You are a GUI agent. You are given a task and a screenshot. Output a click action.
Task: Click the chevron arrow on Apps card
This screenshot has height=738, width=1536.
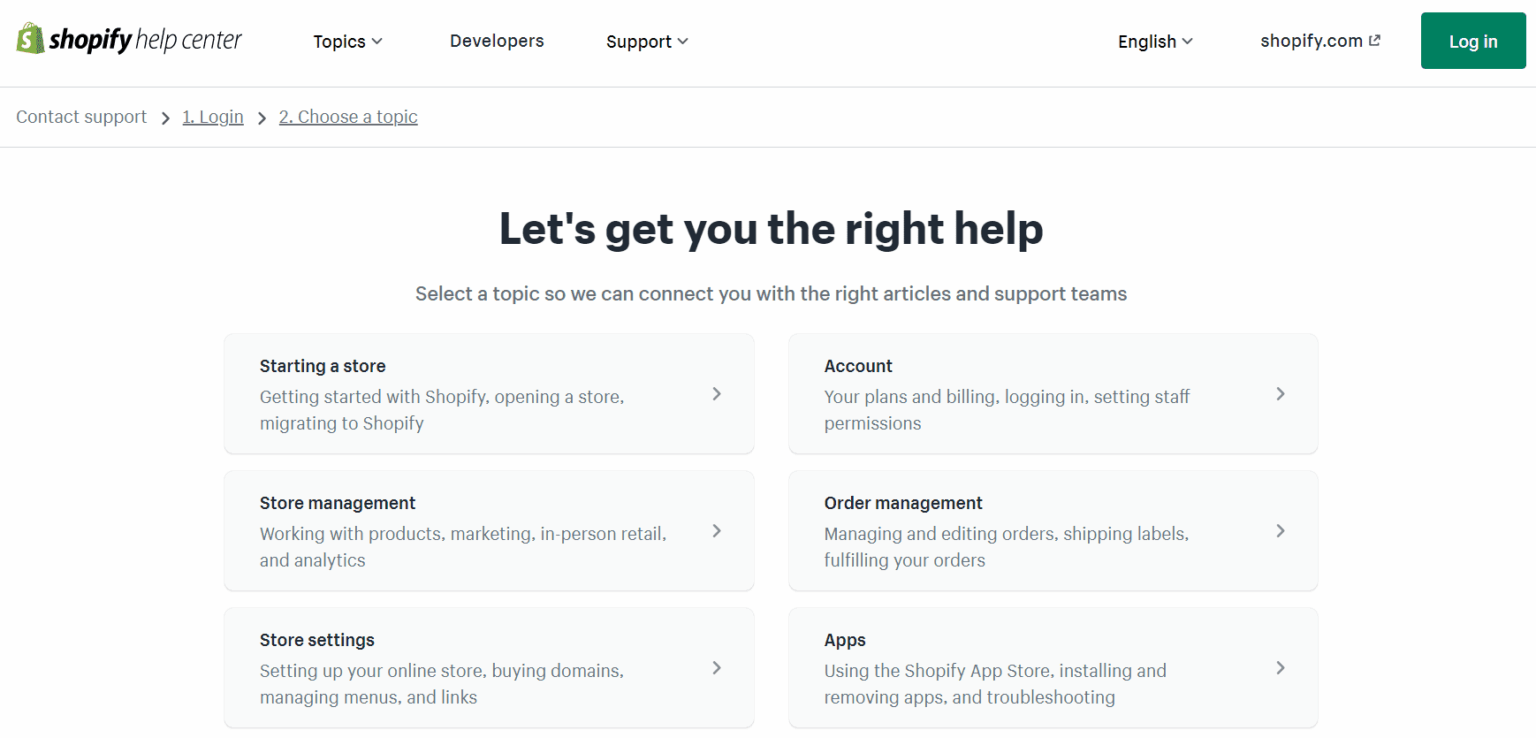pyautogui.click(x=1281, y=668)
